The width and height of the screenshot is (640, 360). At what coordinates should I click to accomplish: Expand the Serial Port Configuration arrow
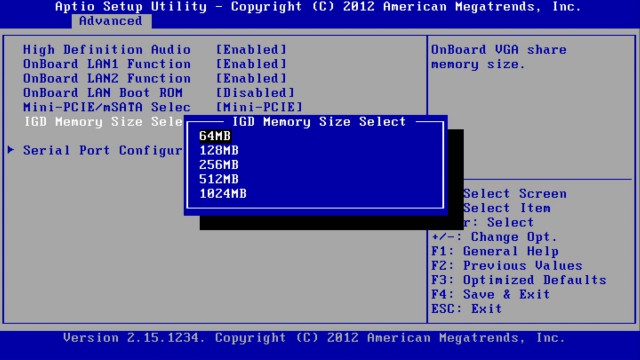11,150
